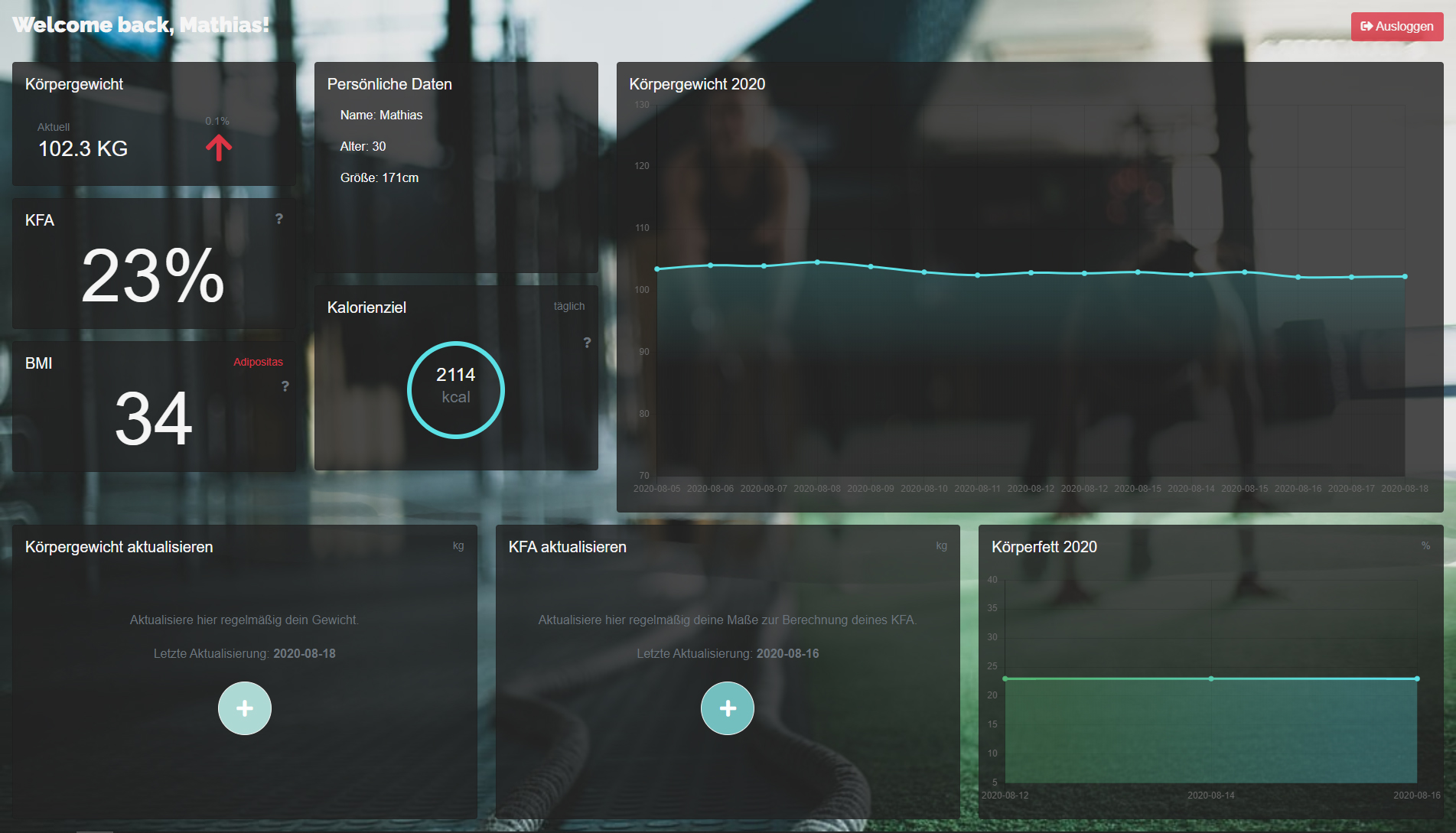Click the 23% KFA value
Image resolution: width=1456 pixels, height=833 pixels.
(153, 275)
